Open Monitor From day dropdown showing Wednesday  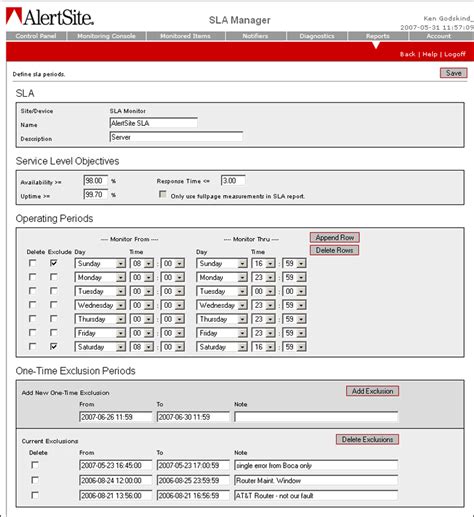coord(100,305)
